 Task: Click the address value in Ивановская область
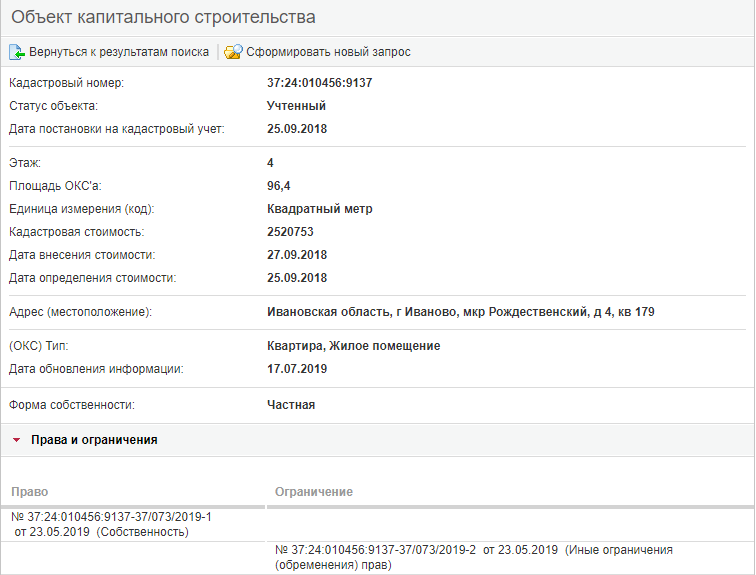coord(460,313)
